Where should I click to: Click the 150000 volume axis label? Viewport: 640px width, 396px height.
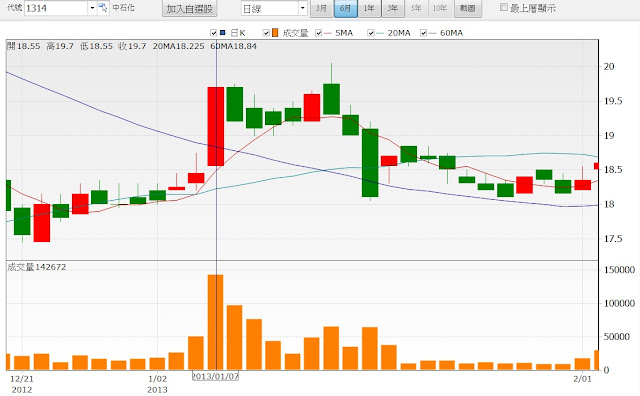(x=619, y=270)
